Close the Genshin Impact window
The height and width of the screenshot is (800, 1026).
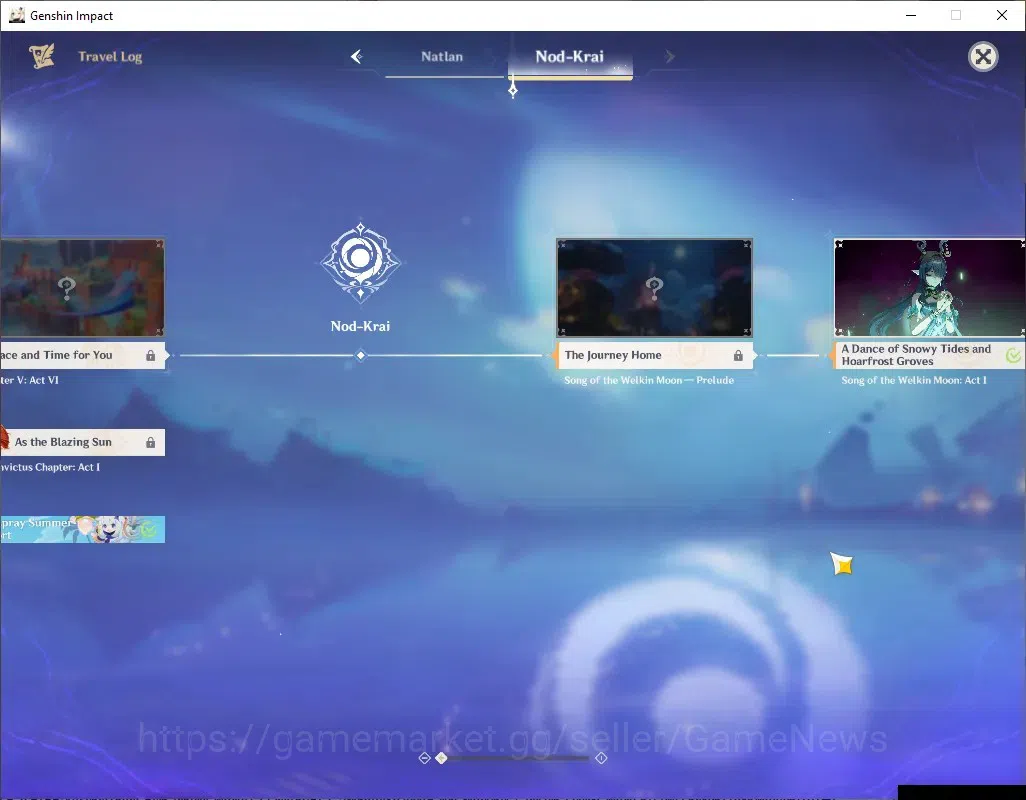coord(1002,15)
